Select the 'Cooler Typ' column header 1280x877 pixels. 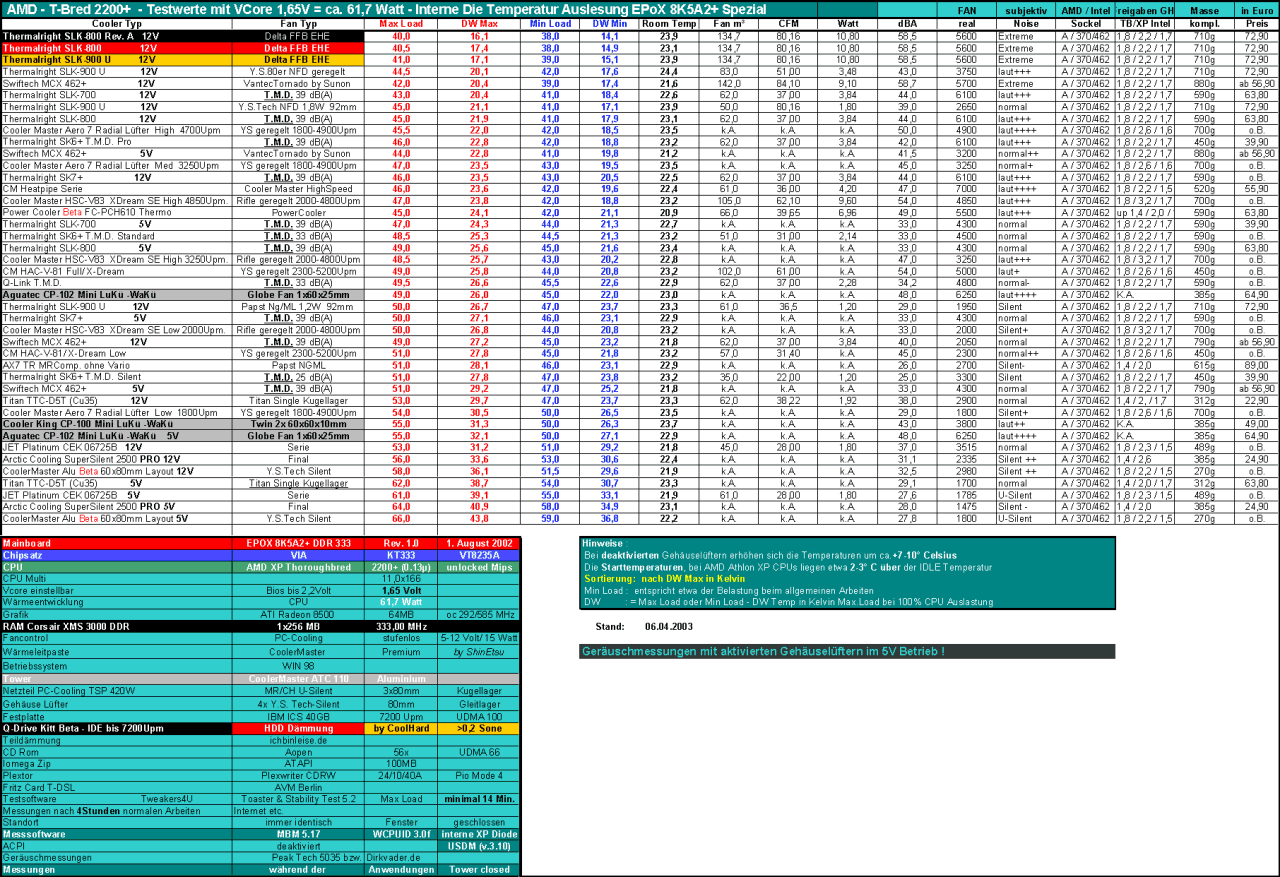[x=116, y=23]
